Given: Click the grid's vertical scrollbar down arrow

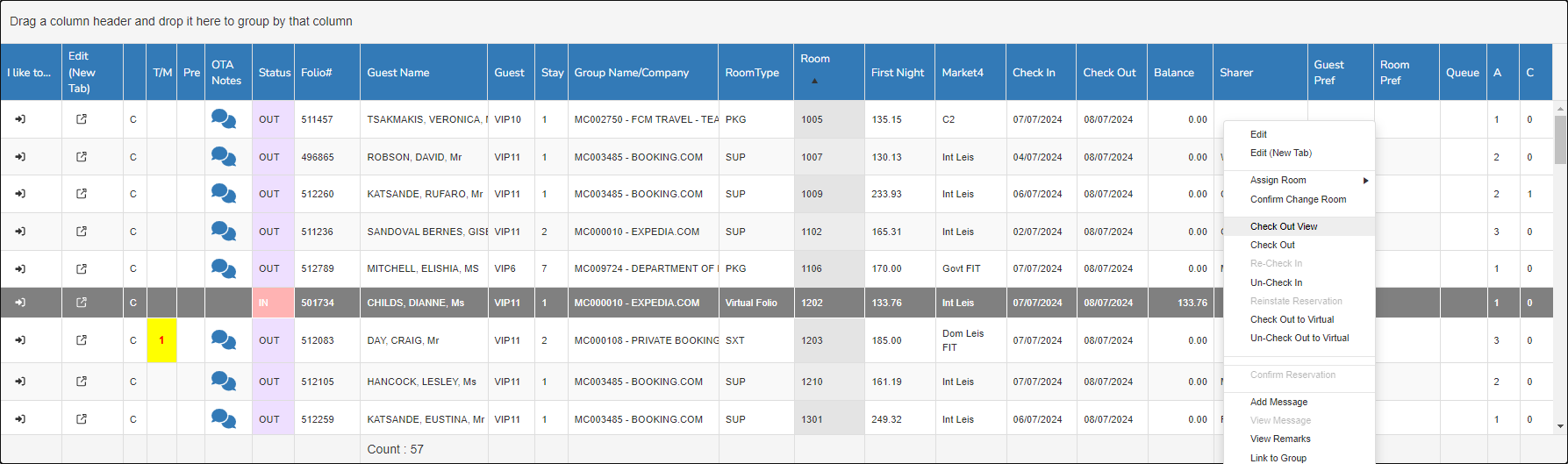Looking at the screenshot, I should click(1560, 426).
